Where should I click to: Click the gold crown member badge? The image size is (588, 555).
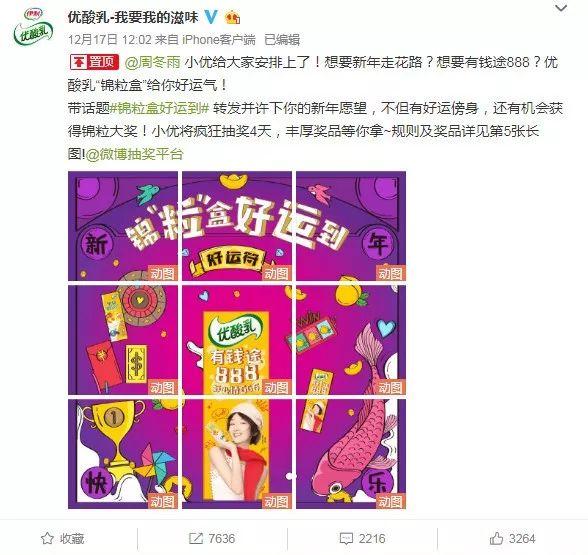tap(232, 17)
